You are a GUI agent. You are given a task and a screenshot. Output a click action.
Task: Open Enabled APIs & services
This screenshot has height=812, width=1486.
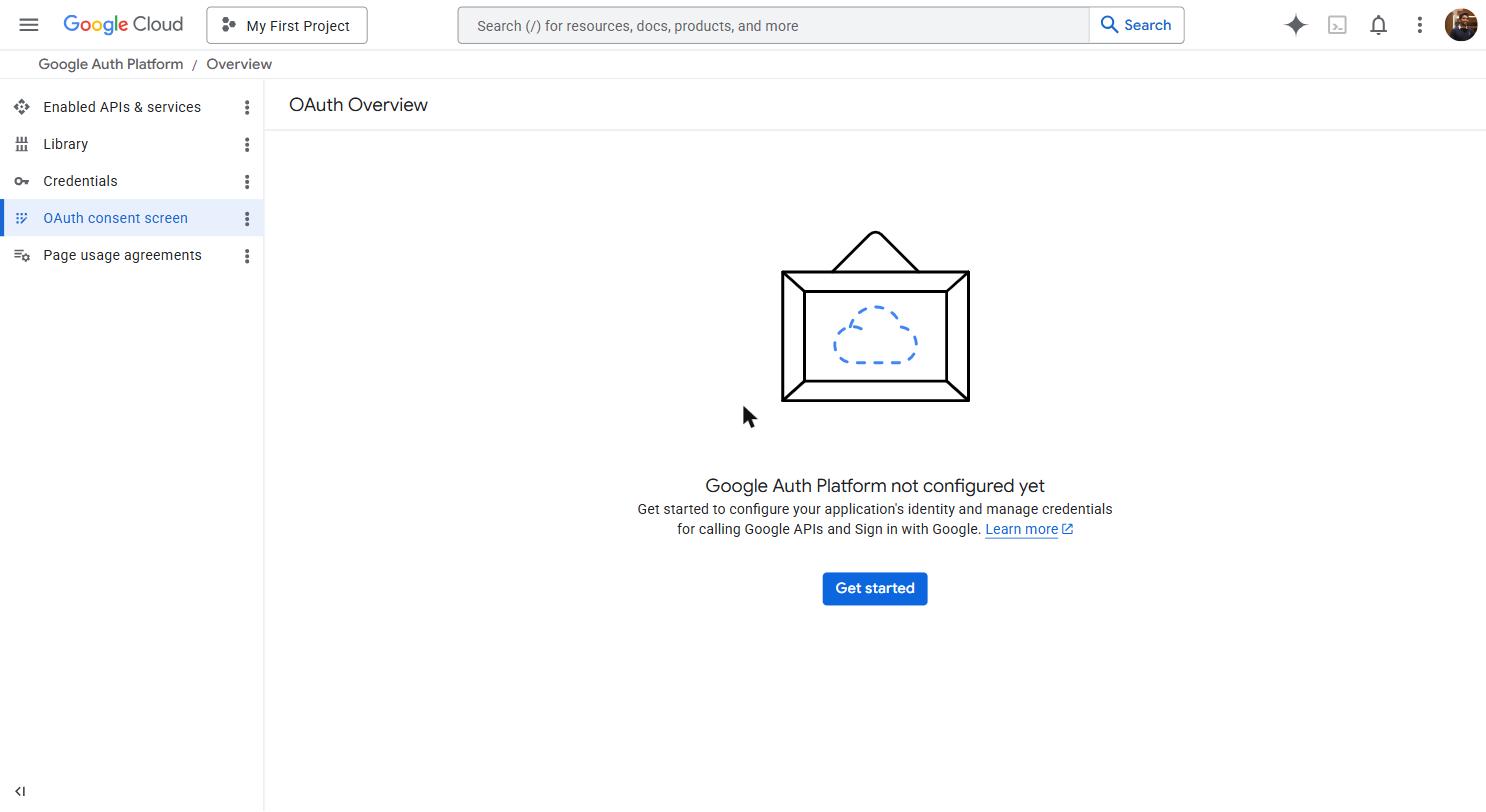click(122, 107)
